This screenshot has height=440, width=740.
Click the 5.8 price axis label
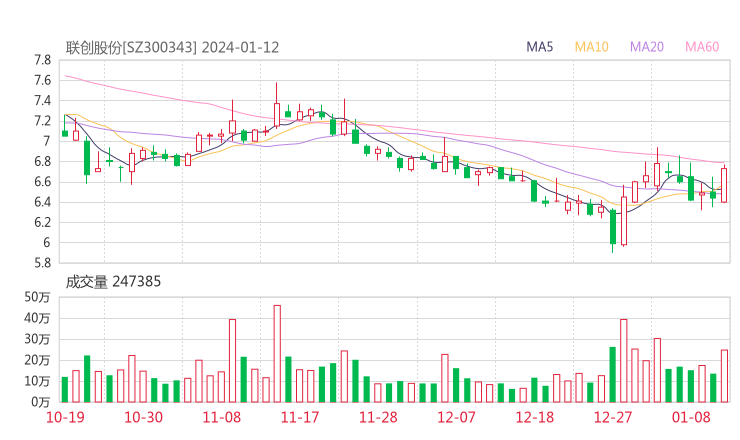point(42,263)
